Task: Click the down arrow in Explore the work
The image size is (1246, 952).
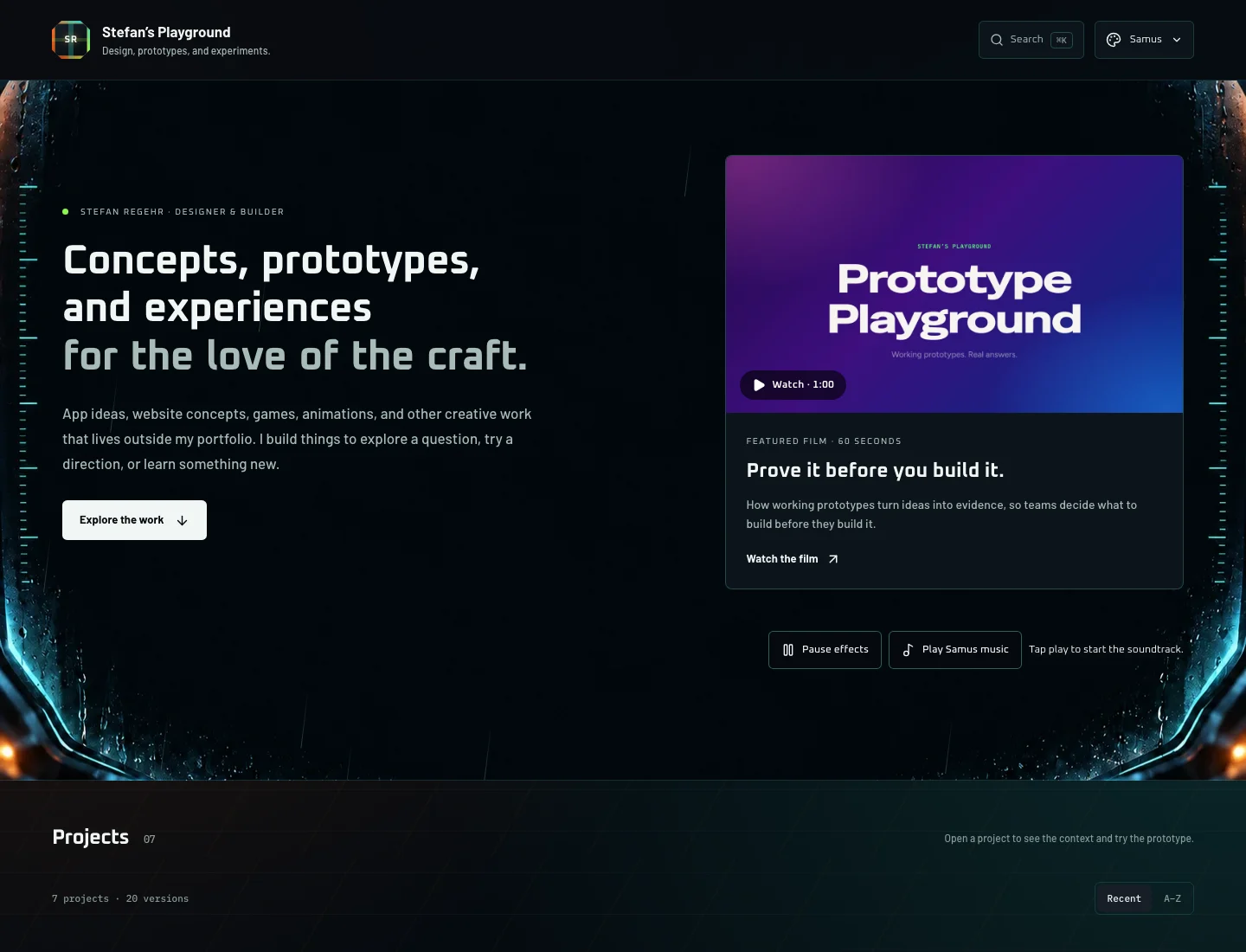Action: [182, 520]
